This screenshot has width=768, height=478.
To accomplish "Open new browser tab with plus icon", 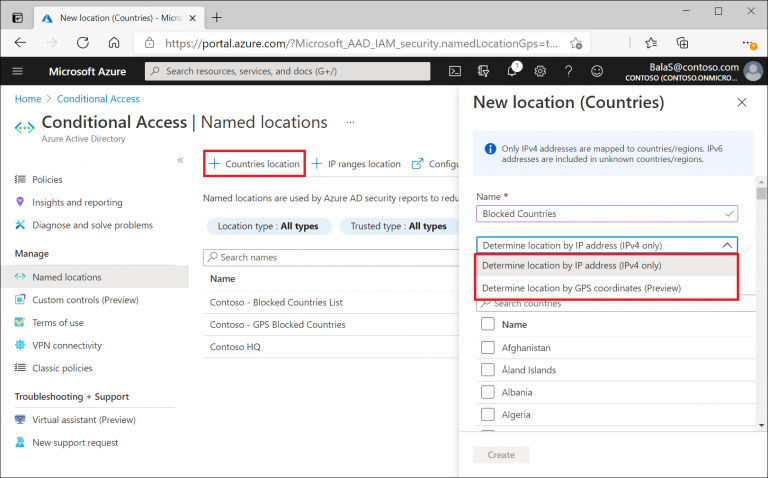I will (x=216, y=18).
